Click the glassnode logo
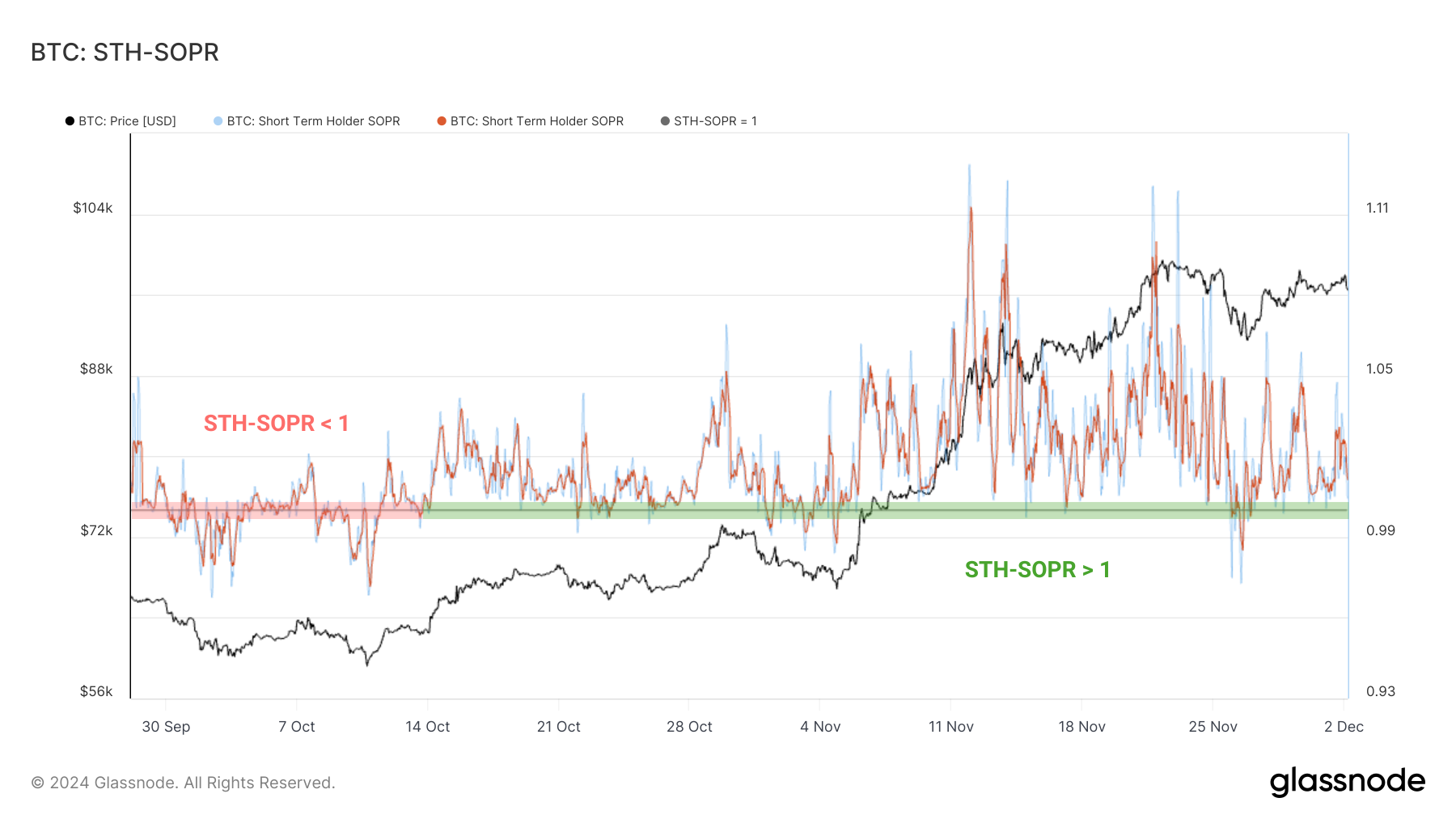Screen dimensions: 1456x819 [x=1348, y=781]
